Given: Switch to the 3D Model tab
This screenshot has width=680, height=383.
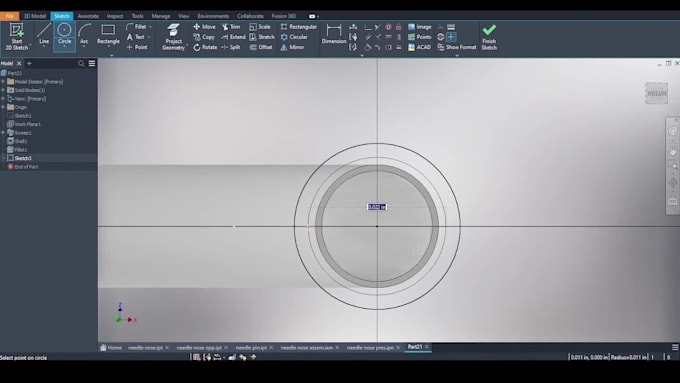Looking at the screenshot, I should pos(35,16).
